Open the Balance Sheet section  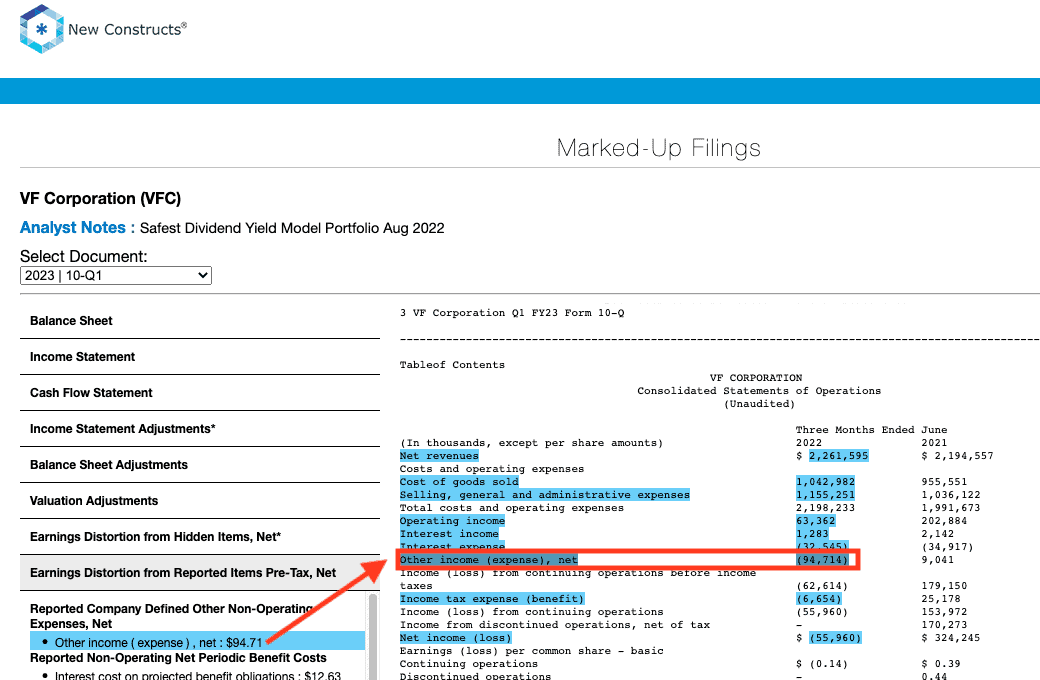tap(200, 321)
